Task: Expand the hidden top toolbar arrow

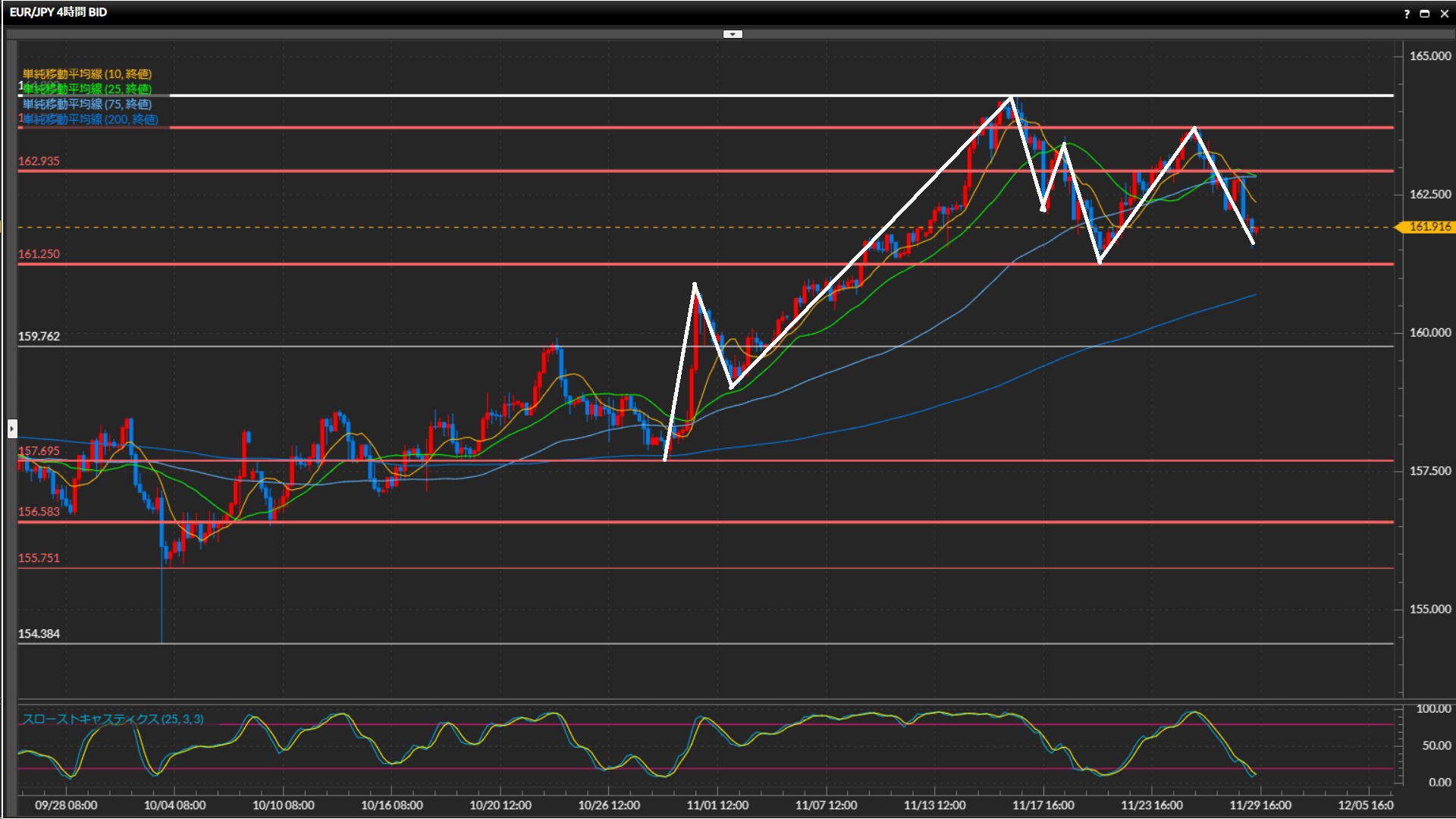Action: [732, 34]
